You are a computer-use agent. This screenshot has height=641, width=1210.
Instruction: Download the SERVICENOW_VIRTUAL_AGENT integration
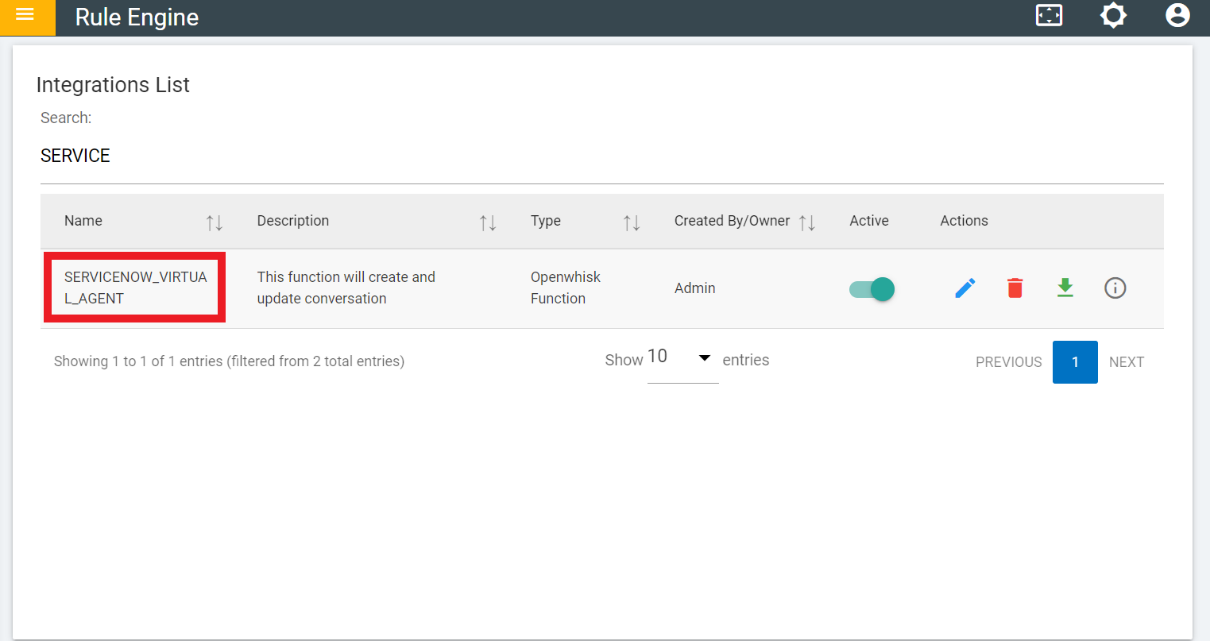[1065, 288]
